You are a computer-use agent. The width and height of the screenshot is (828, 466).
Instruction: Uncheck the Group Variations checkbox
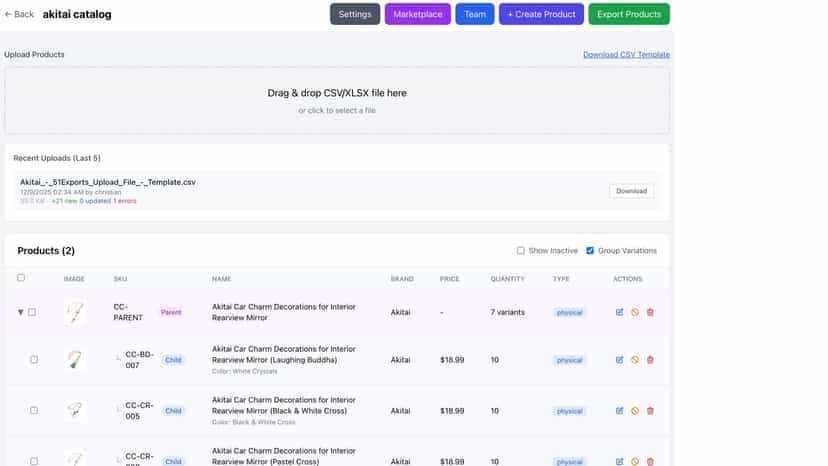[x=590, y=250]
